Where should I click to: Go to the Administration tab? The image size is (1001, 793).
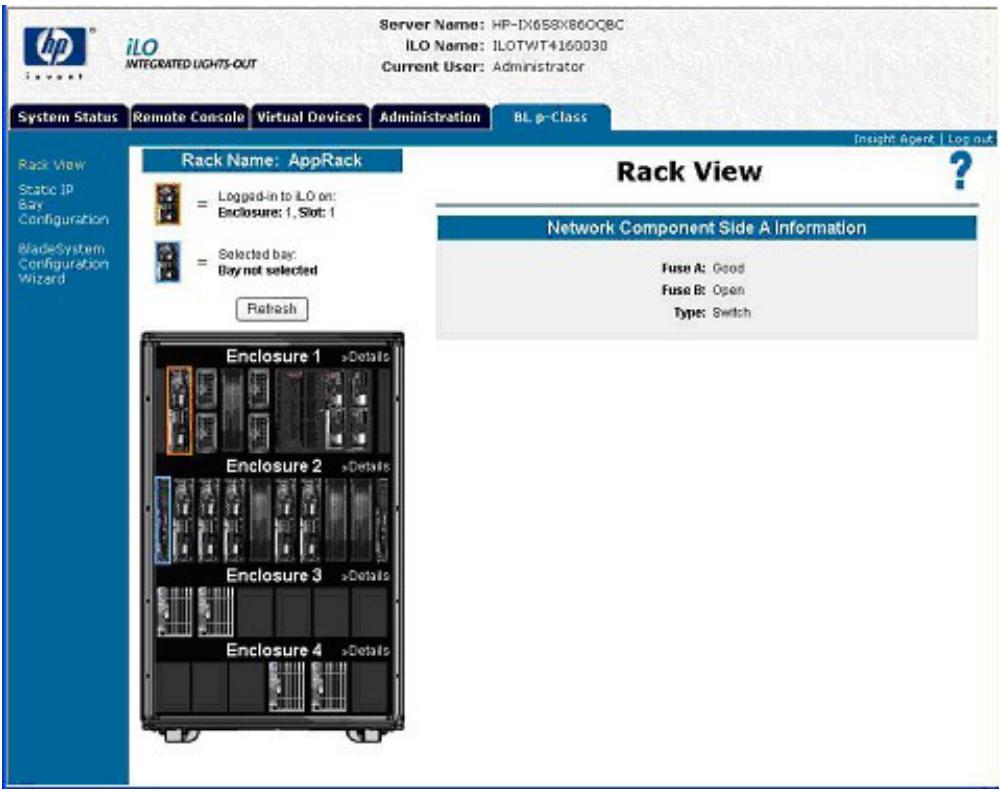(x=430, y=117)
